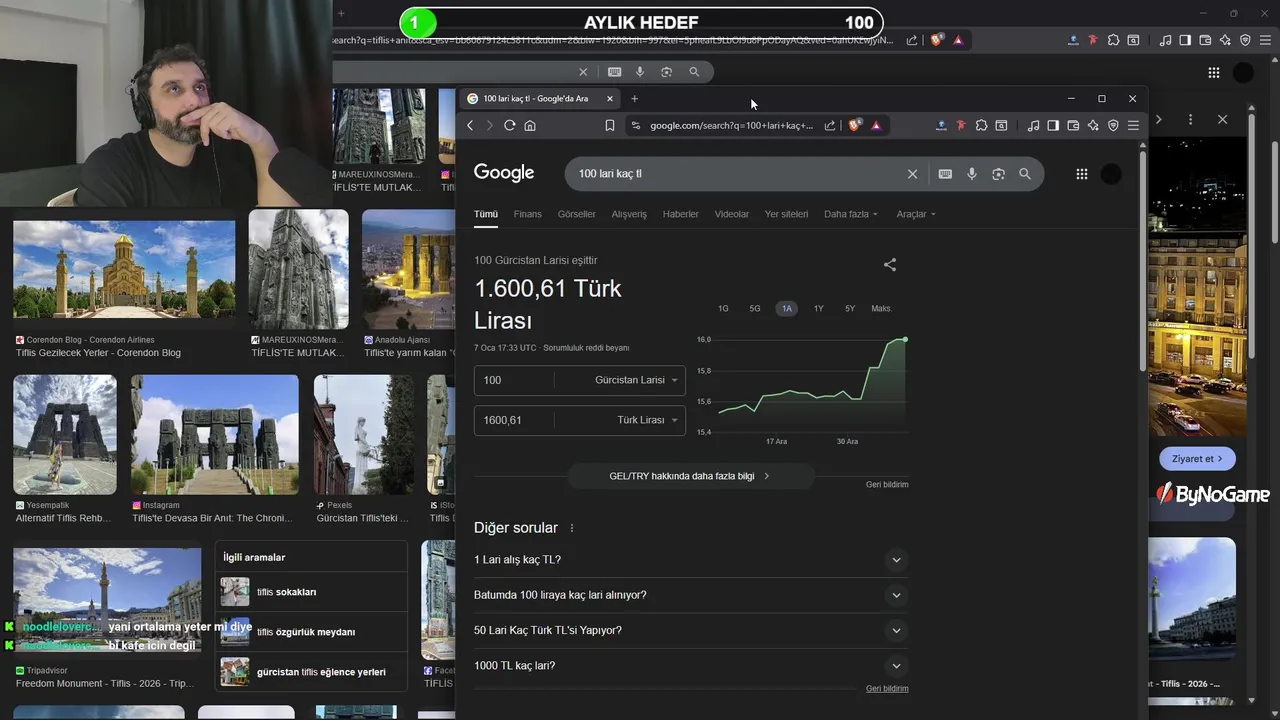This screenshot has width=1280, height=720.
Task: Open home page in front browser window
Action: pyautogui.click(x=530, y=125)
